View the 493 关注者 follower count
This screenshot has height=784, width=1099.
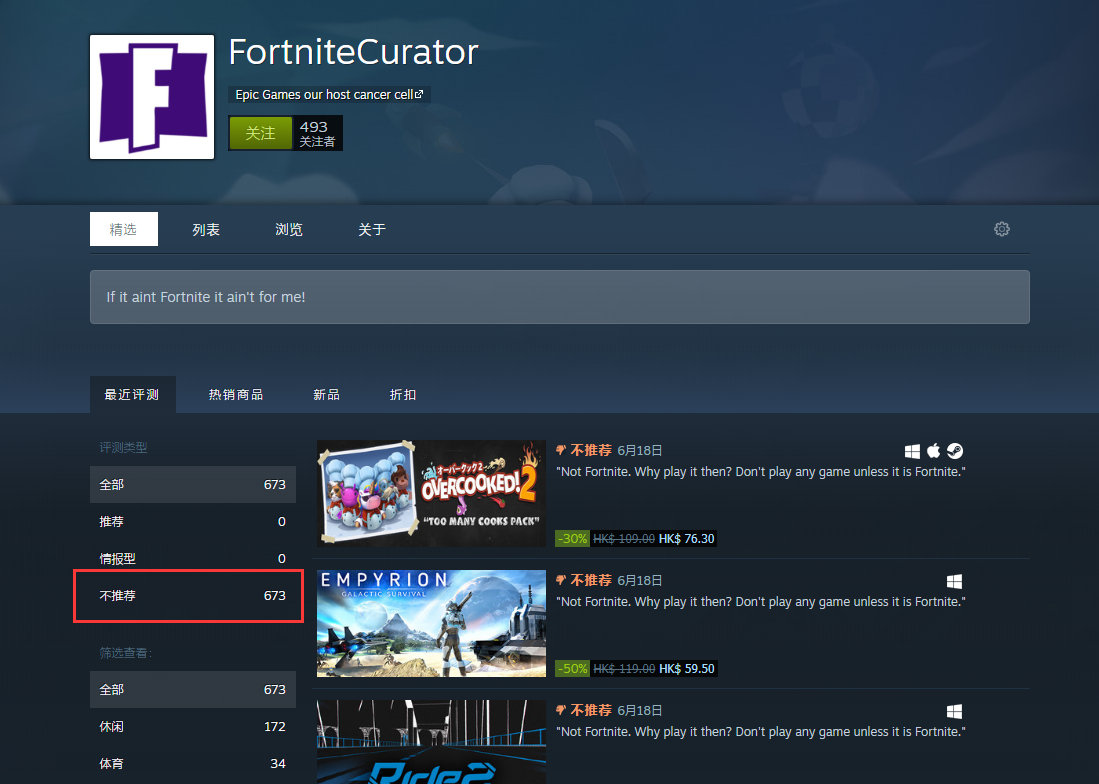coord(317,133)
